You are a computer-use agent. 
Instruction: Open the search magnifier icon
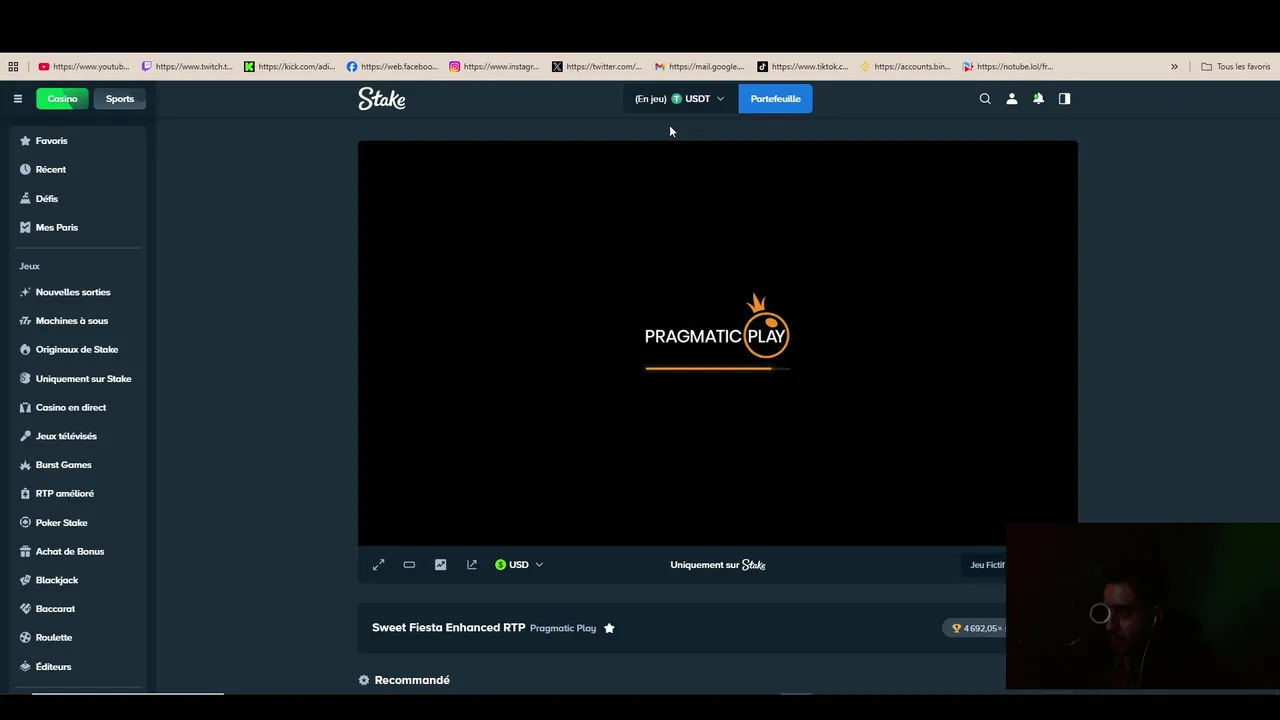985,99
